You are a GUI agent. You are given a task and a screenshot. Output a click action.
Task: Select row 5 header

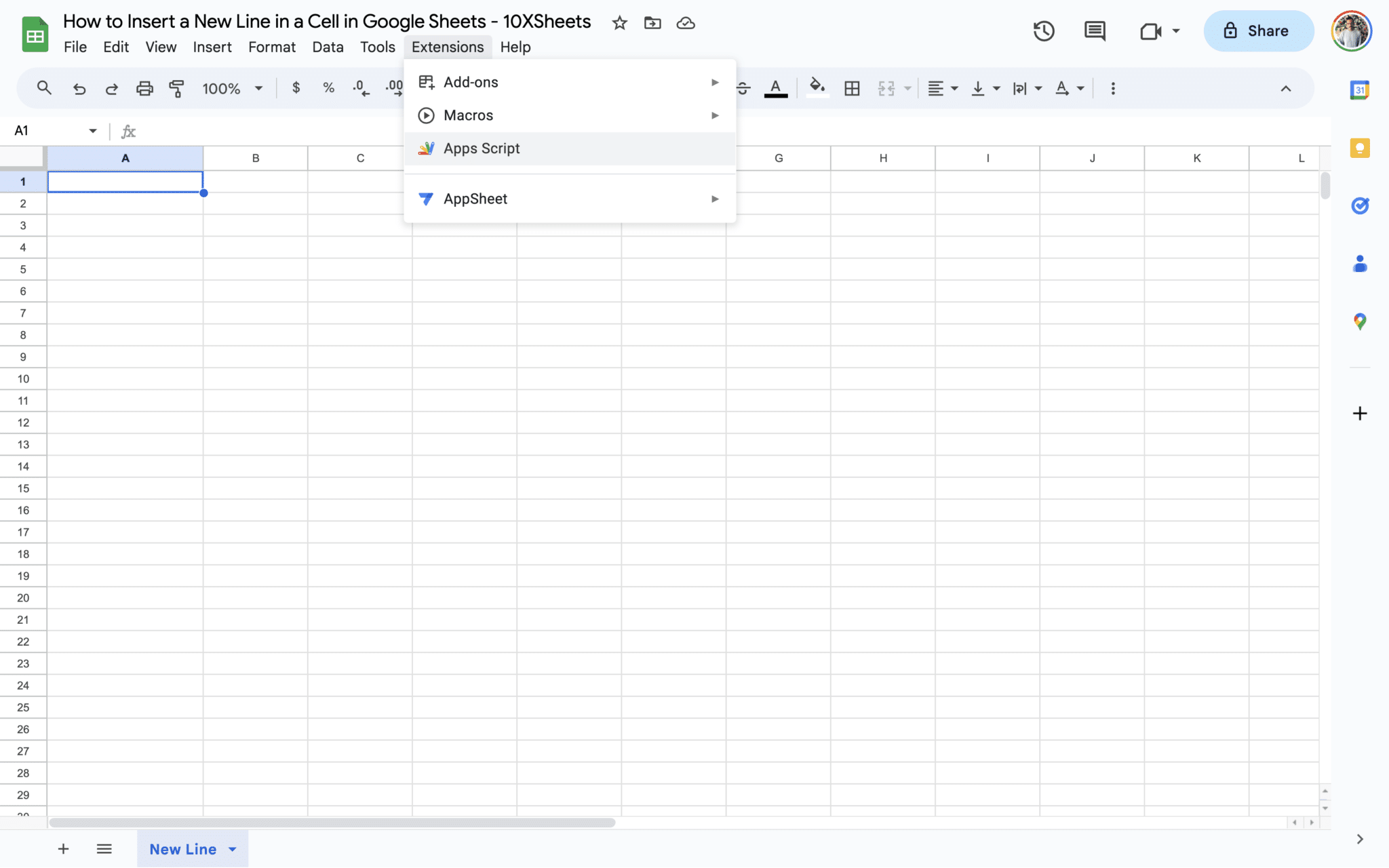tap(23, 269)
